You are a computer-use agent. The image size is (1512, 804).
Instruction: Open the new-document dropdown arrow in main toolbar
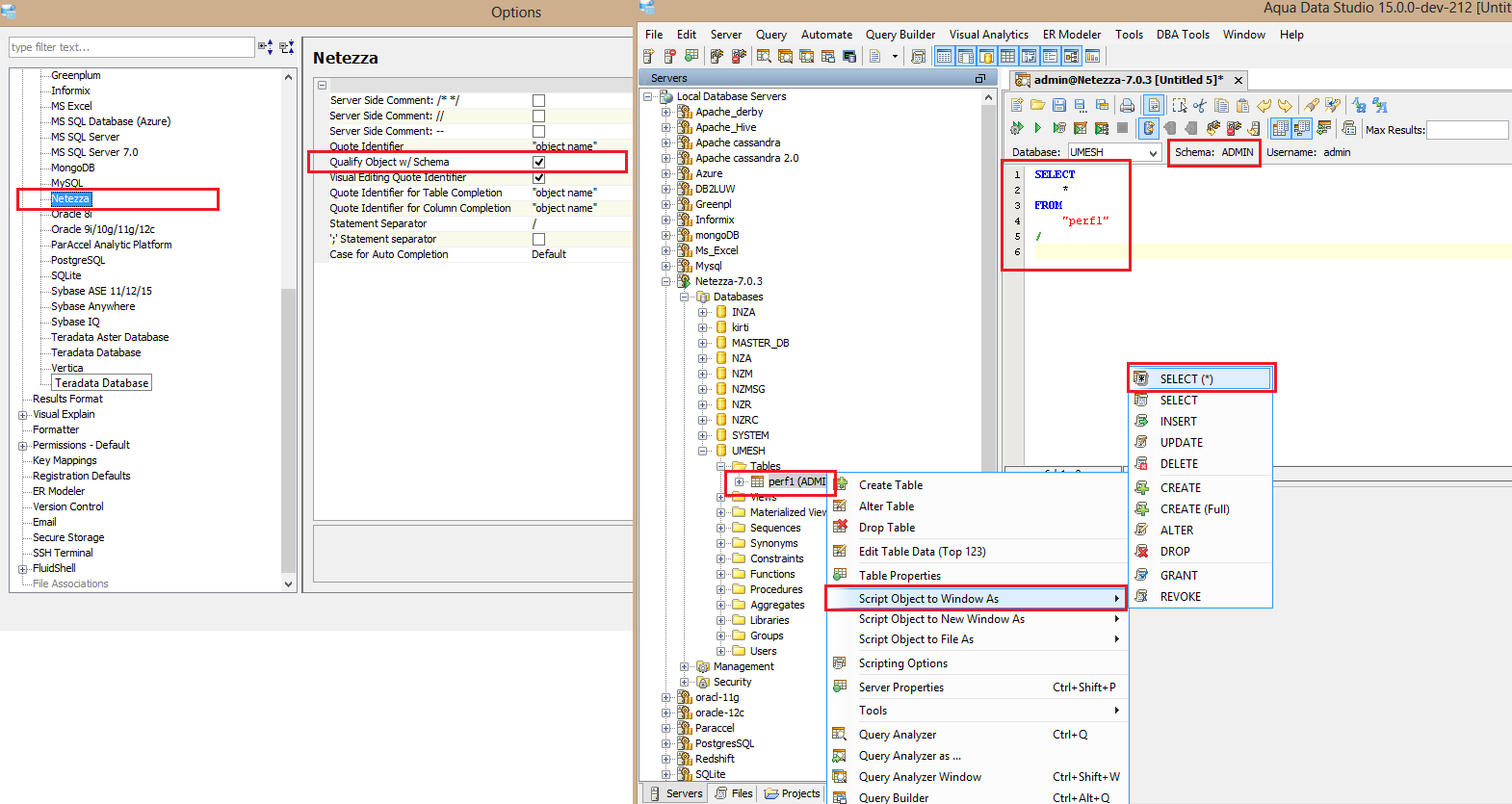click(x=895, y=56)
